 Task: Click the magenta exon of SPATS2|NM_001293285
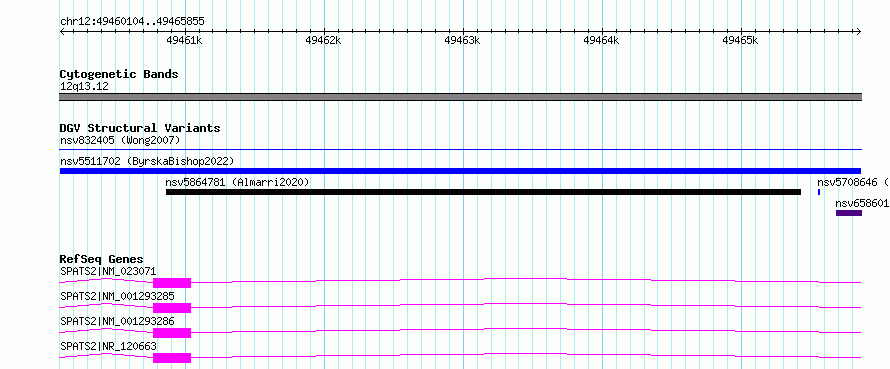[172, 308]
